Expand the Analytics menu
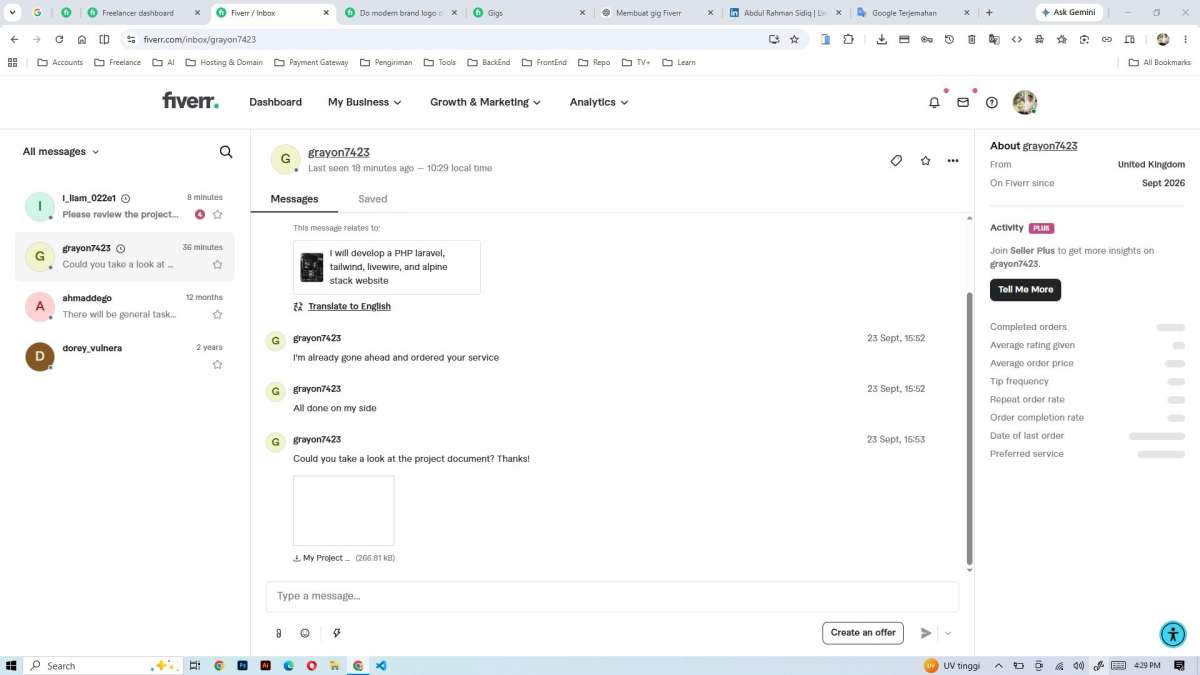Image resolution: width=1200 pixels, height=675 pixels. point(599,102)
